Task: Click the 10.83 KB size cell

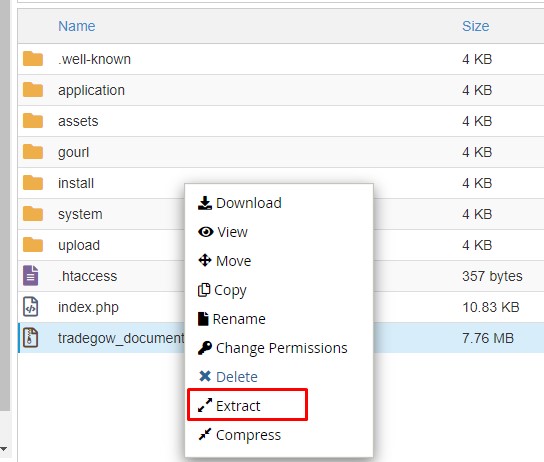Action: (x=491, y=307)
